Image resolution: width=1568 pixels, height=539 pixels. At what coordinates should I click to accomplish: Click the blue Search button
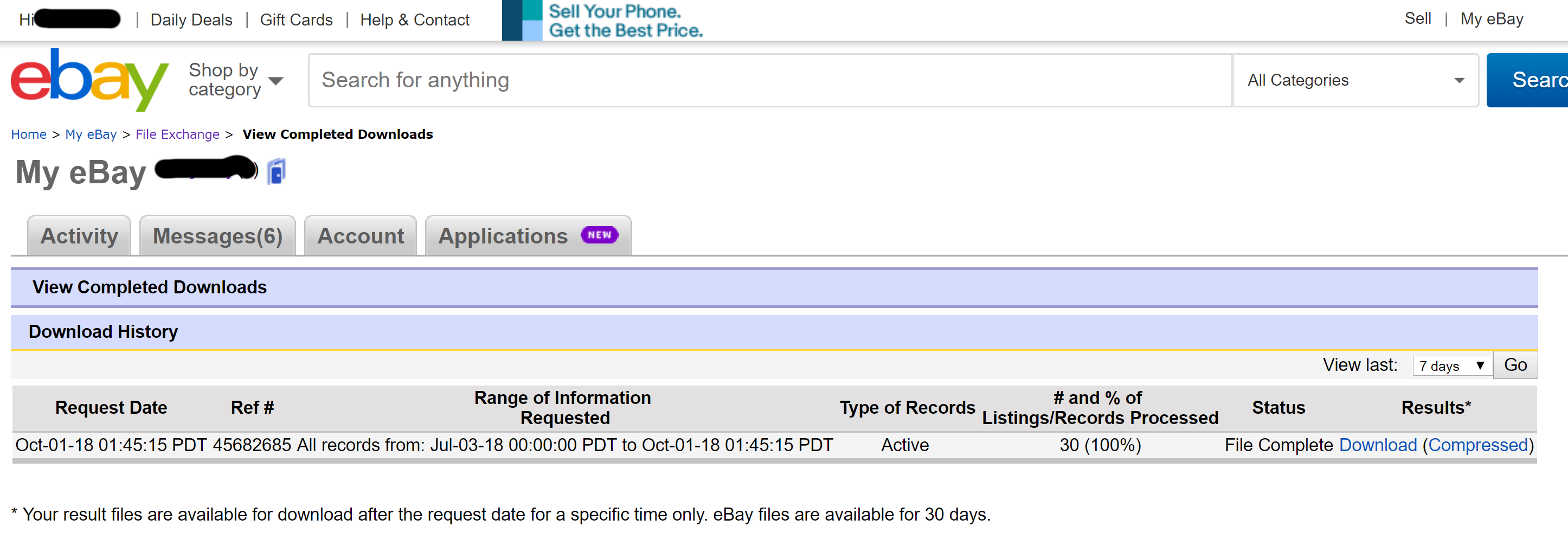[1527, 80]
